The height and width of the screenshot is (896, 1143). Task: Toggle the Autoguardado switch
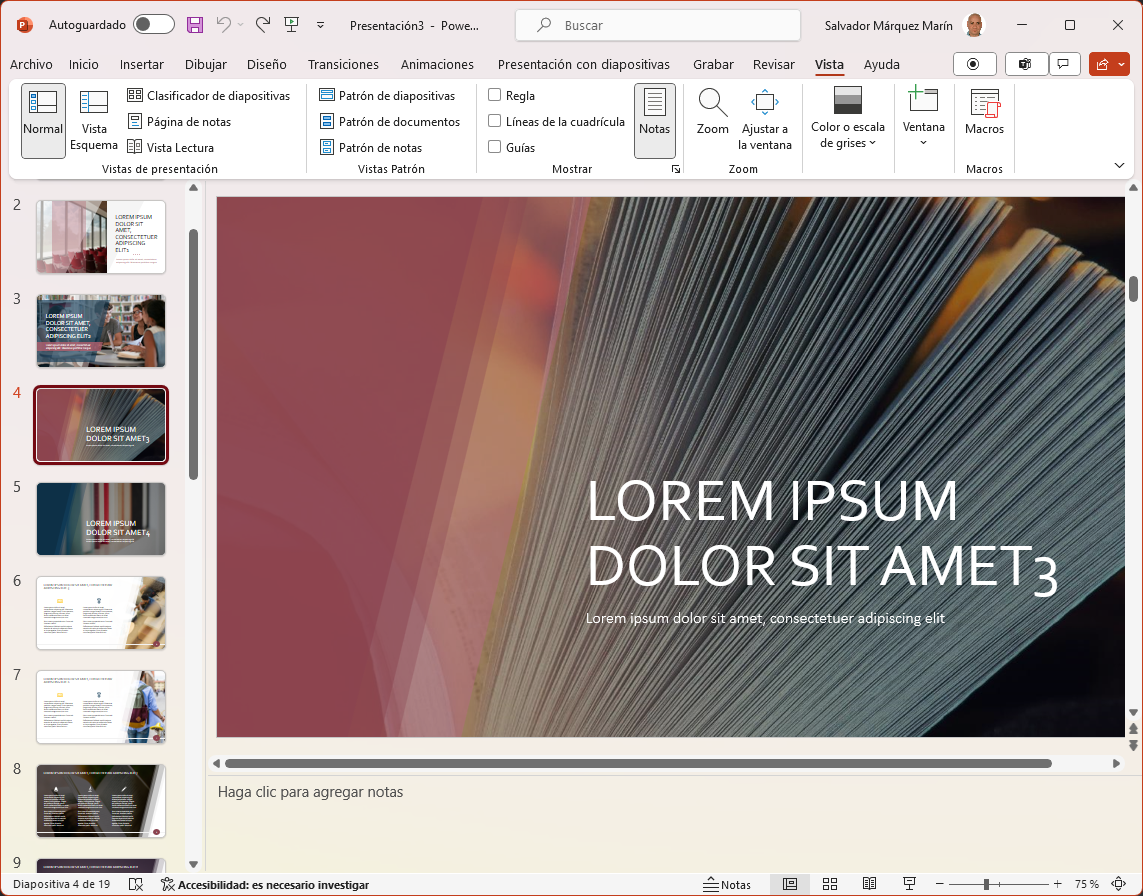154,25
